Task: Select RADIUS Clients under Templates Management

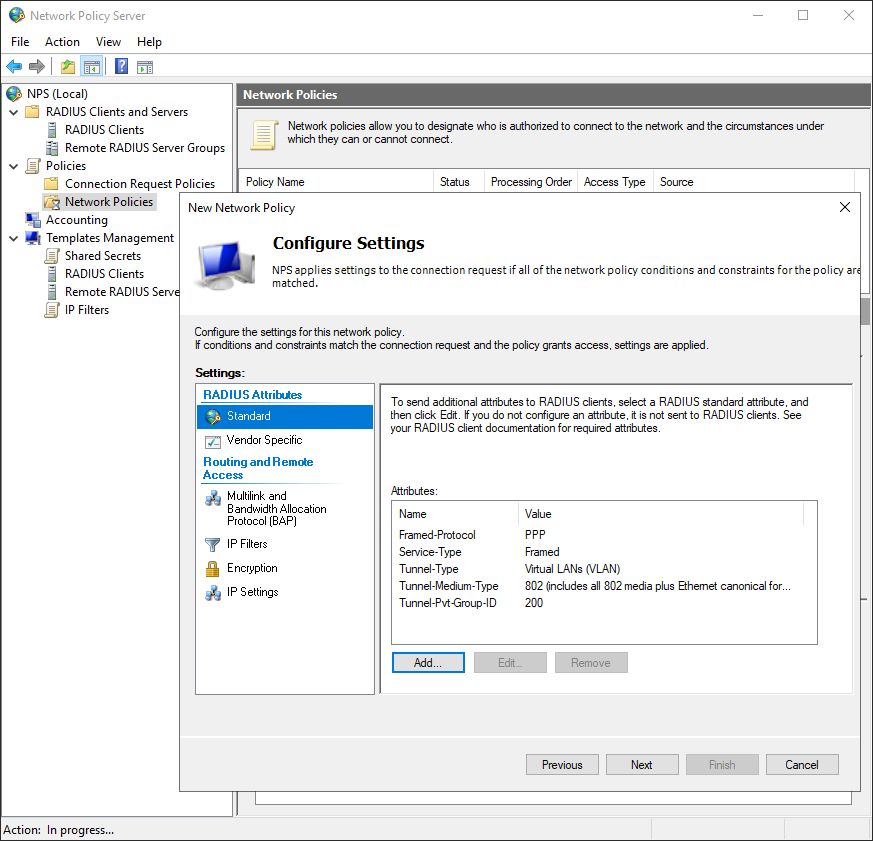Action: (105, 274)
